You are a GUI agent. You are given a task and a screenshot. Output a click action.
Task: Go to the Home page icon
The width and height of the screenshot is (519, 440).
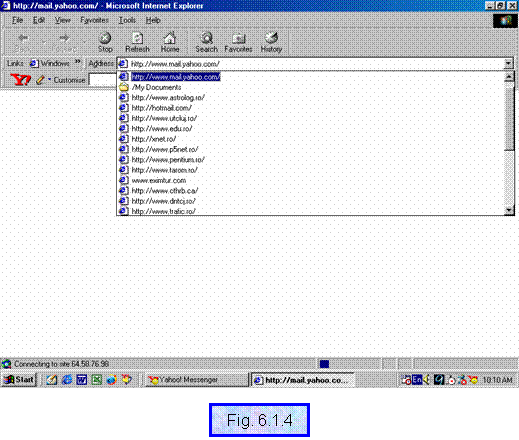170,38
